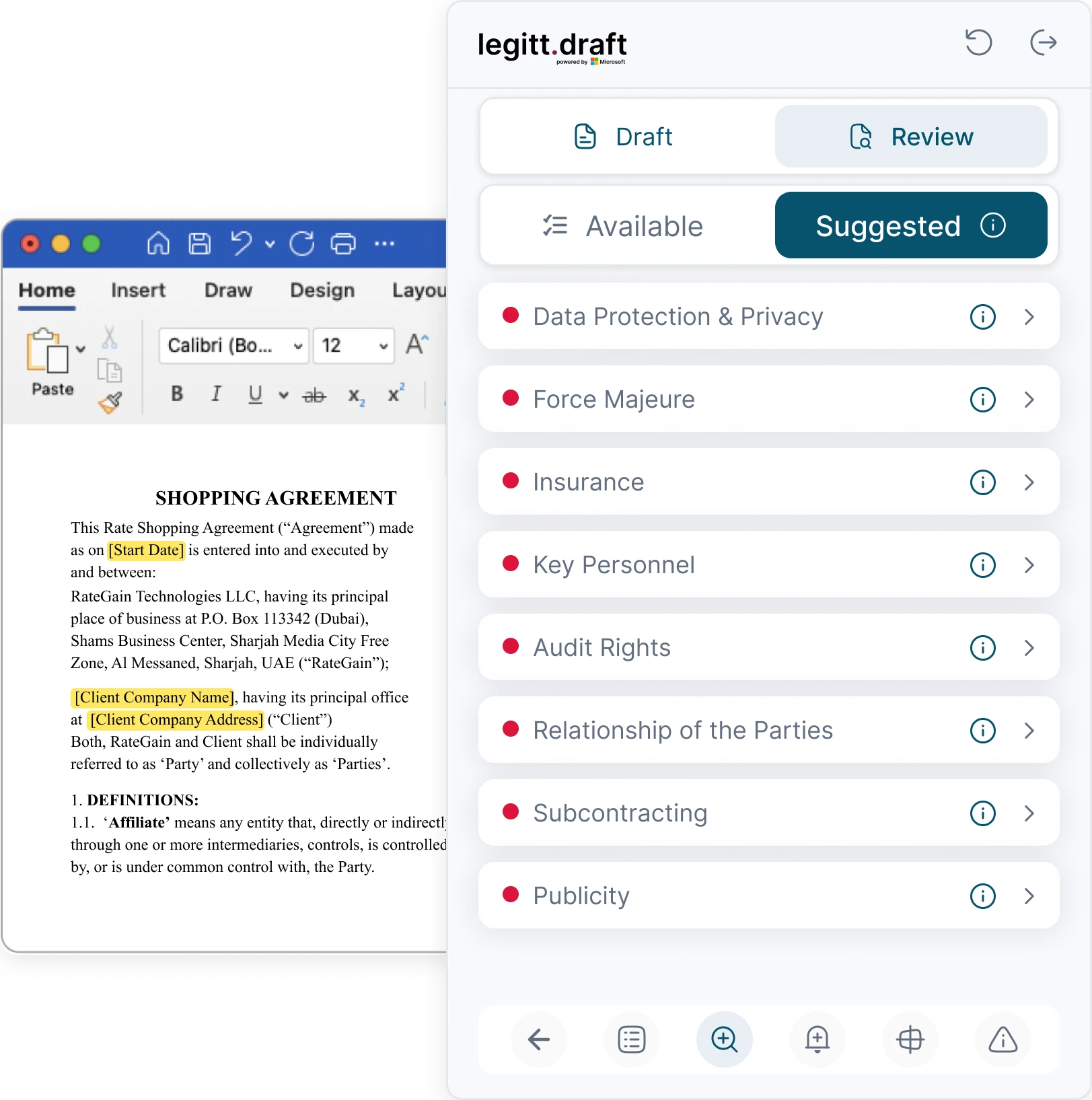Click the Print icon in Word toolbar
The image size is (1092, 1100).
click(343, 243)
